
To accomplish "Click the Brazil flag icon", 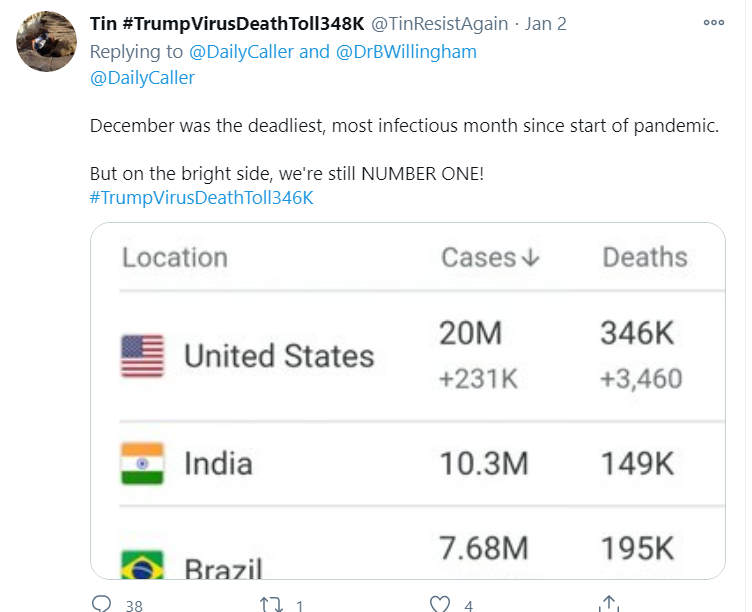I will pyautogui.click(x=142, y=565).
